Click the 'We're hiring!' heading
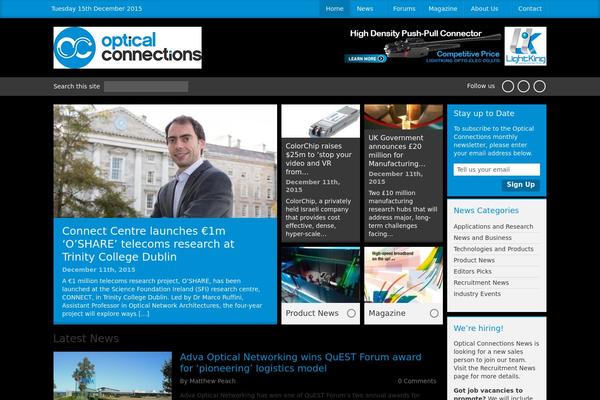Viewport: 600px width, 400px height. click(x=478, y=328)
